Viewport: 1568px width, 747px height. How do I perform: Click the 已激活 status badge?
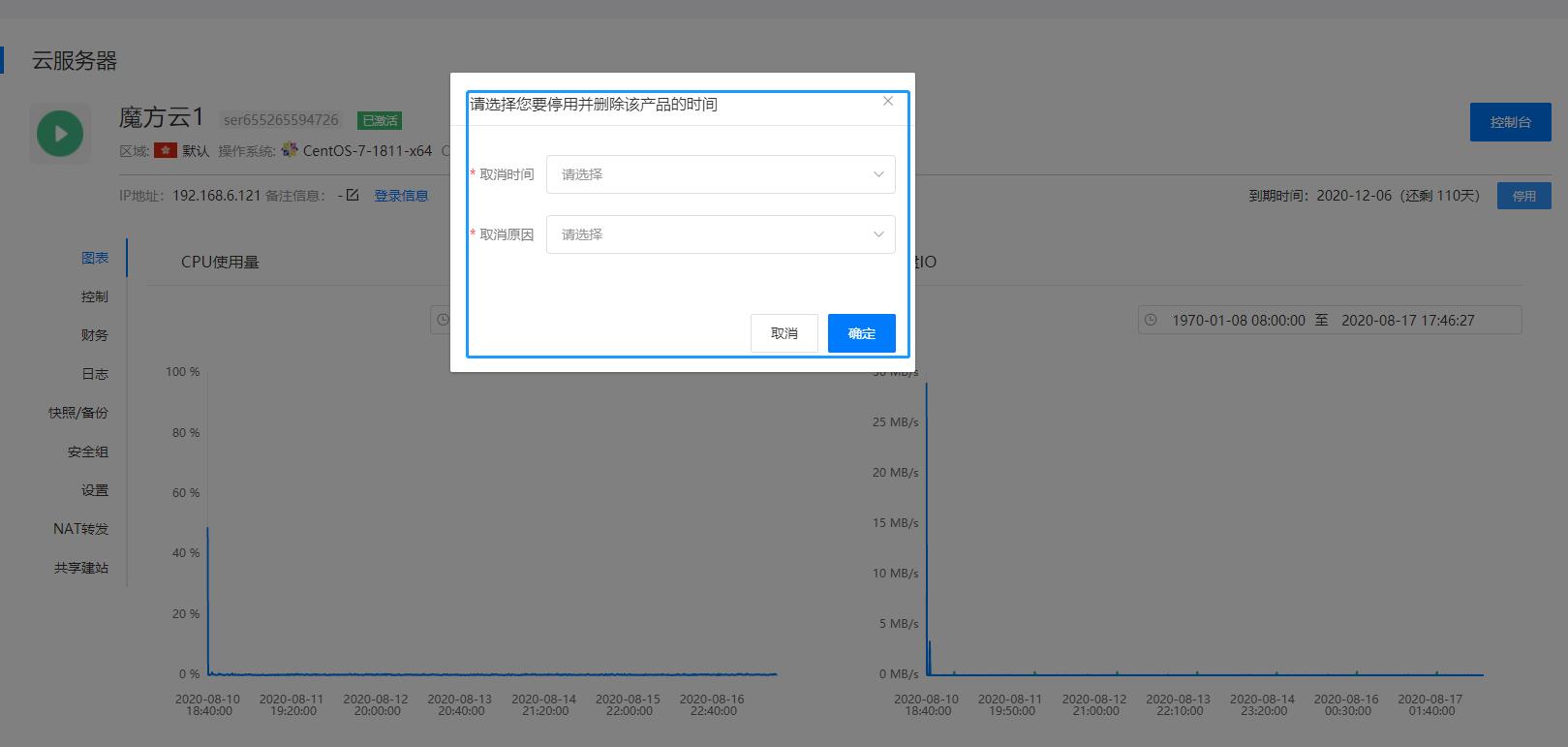[x=380, y=120]
